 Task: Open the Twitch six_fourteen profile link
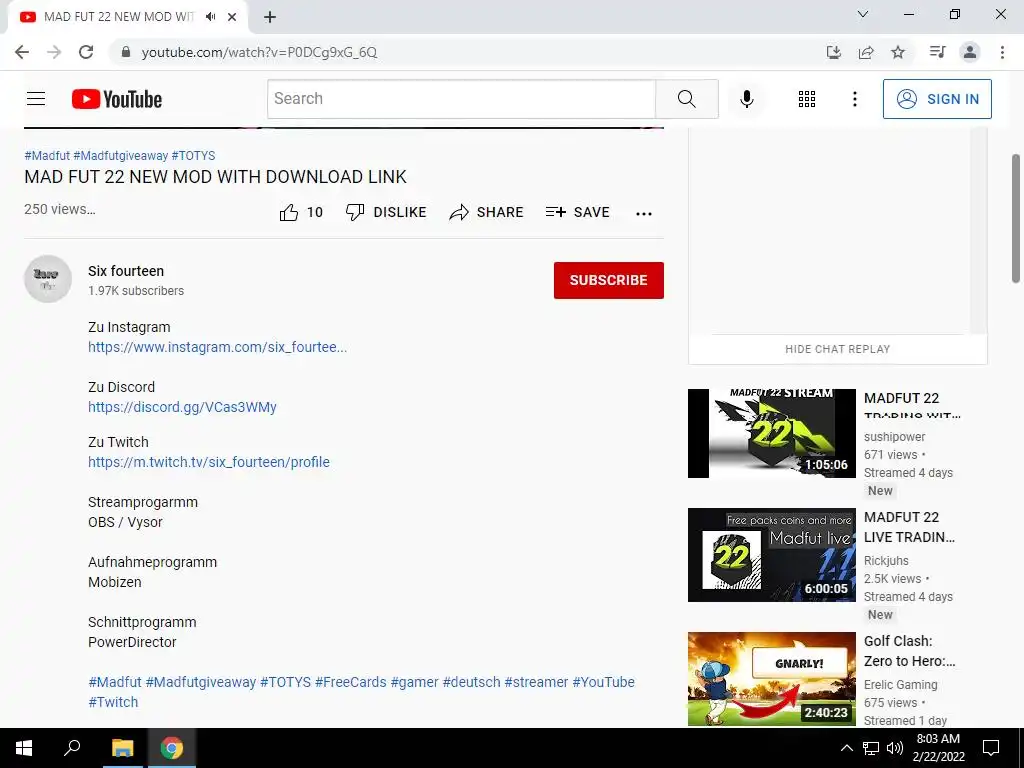tap(209, 462)
